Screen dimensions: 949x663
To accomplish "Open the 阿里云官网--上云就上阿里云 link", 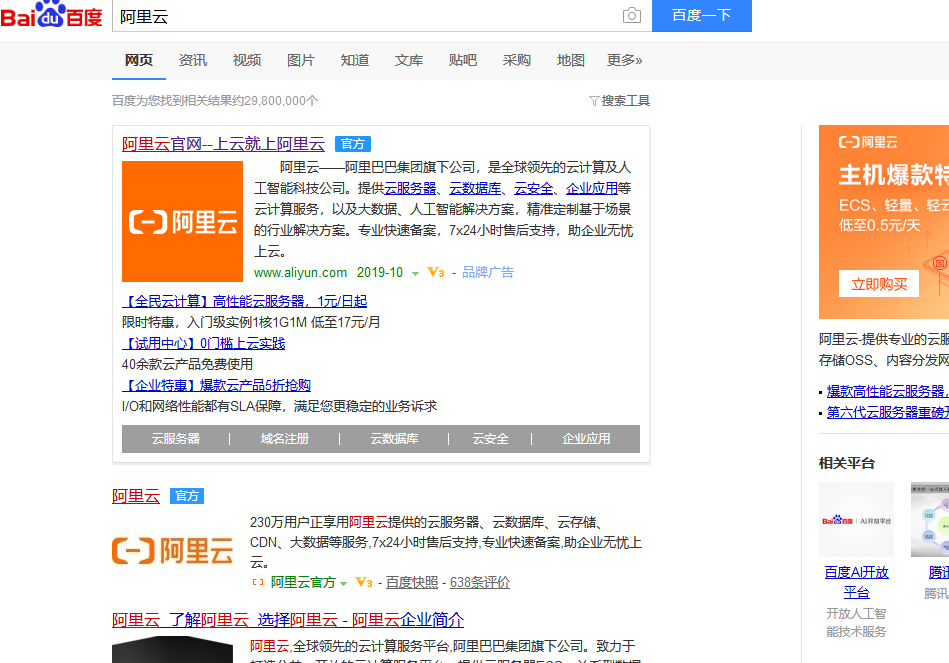I will pyautogui.click(x=224, y=143).
